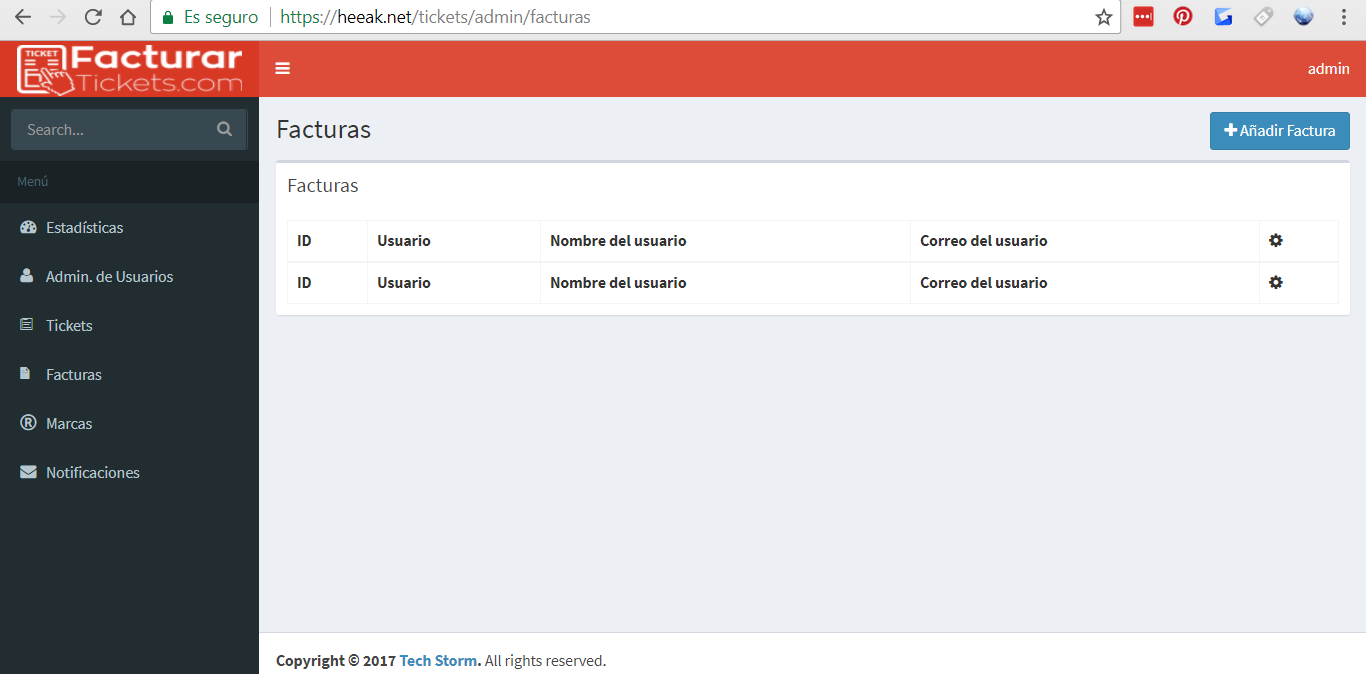This screenshot has width=1366, height=674.
Task: Reload the page in browser
Action: point(93,17)
